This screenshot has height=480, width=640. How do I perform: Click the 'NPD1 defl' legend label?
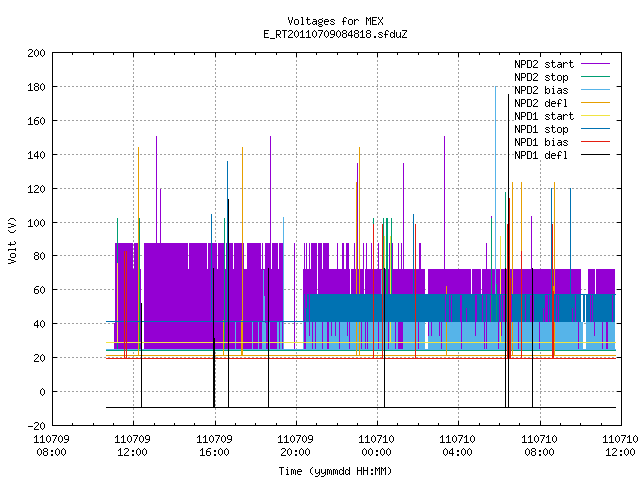click(x=541, y=155)
